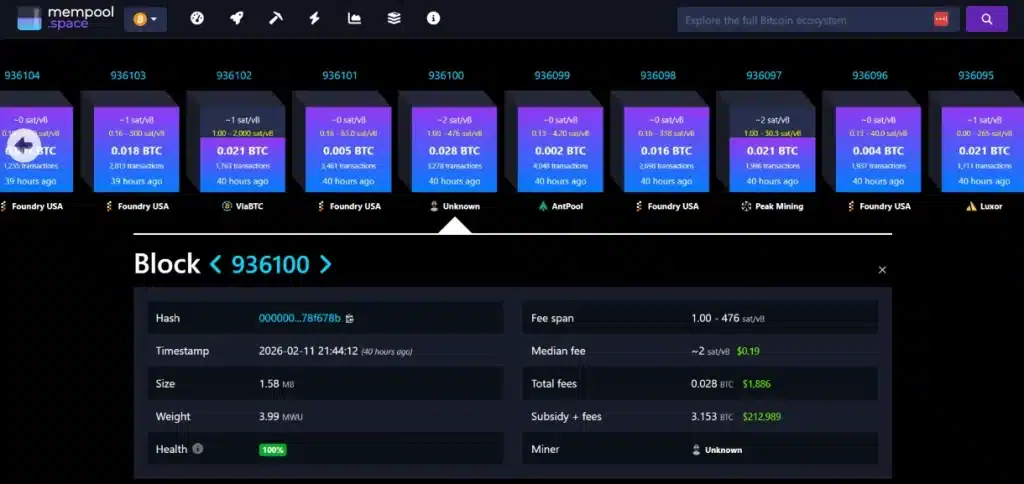Open the Accelerator rocket icon
The width and height of the screenshot is (1024, 484).
tap(236, 18)
